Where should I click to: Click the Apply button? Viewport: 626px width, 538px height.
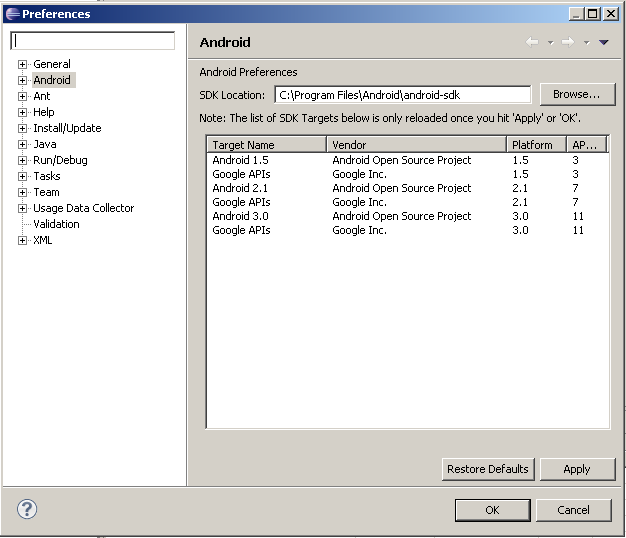(577, 469)
